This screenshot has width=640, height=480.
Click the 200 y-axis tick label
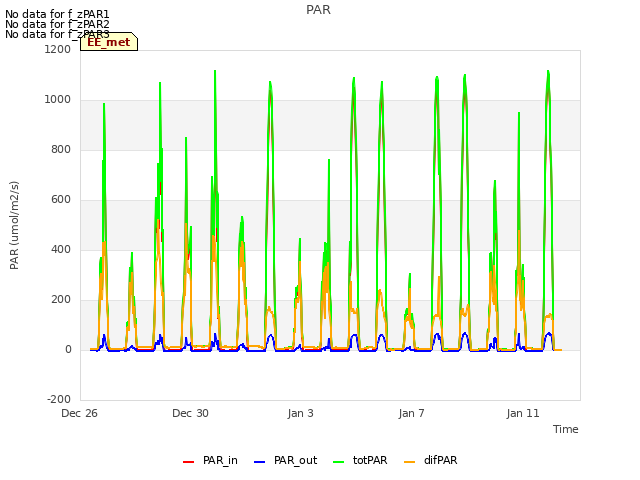pos(61,300)
